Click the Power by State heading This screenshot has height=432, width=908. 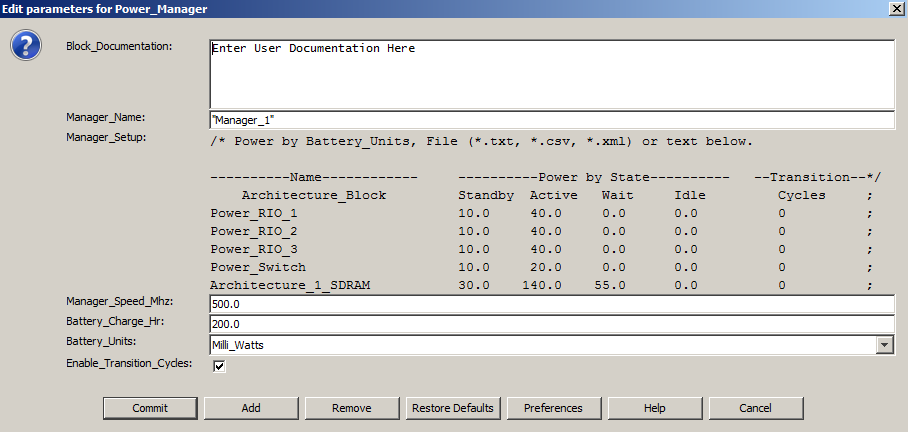point(594,177)
